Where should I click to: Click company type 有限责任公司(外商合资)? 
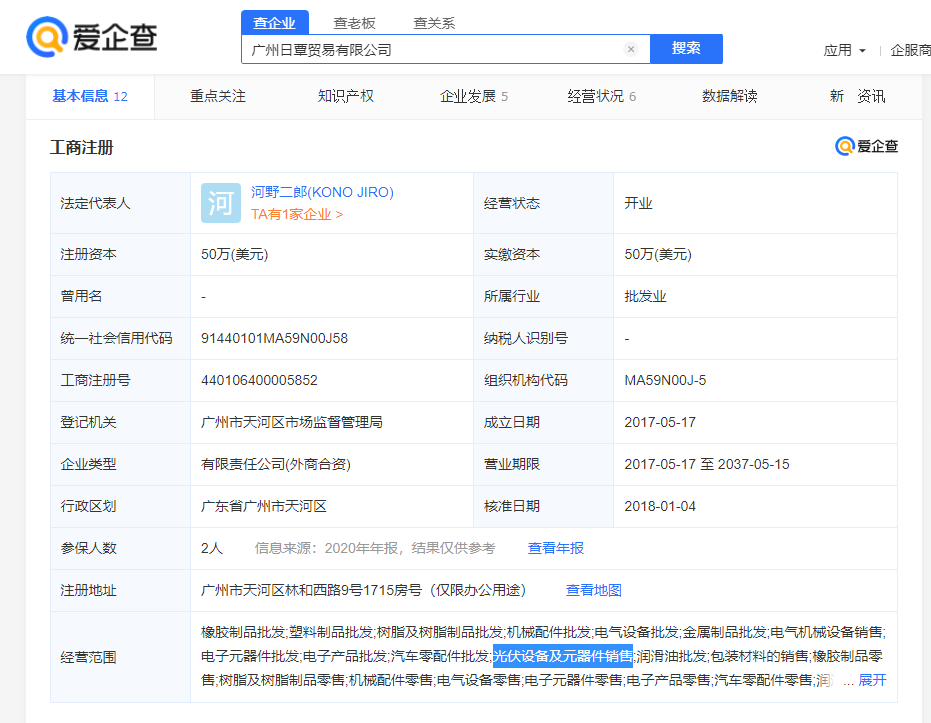276,465
